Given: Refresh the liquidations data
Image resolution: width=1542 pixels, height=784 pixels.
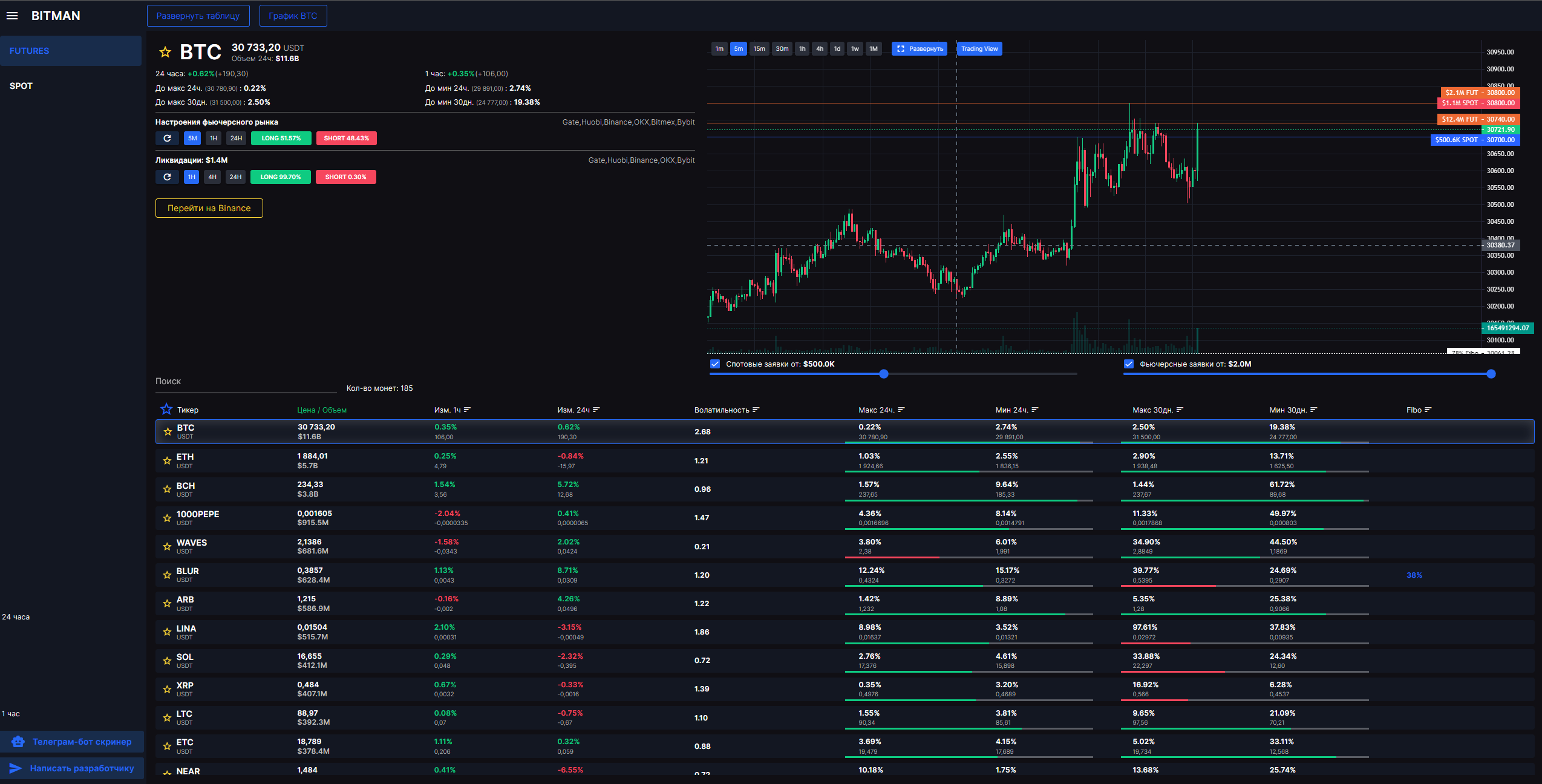Looking at the screenshot, I should coord(167,177).
